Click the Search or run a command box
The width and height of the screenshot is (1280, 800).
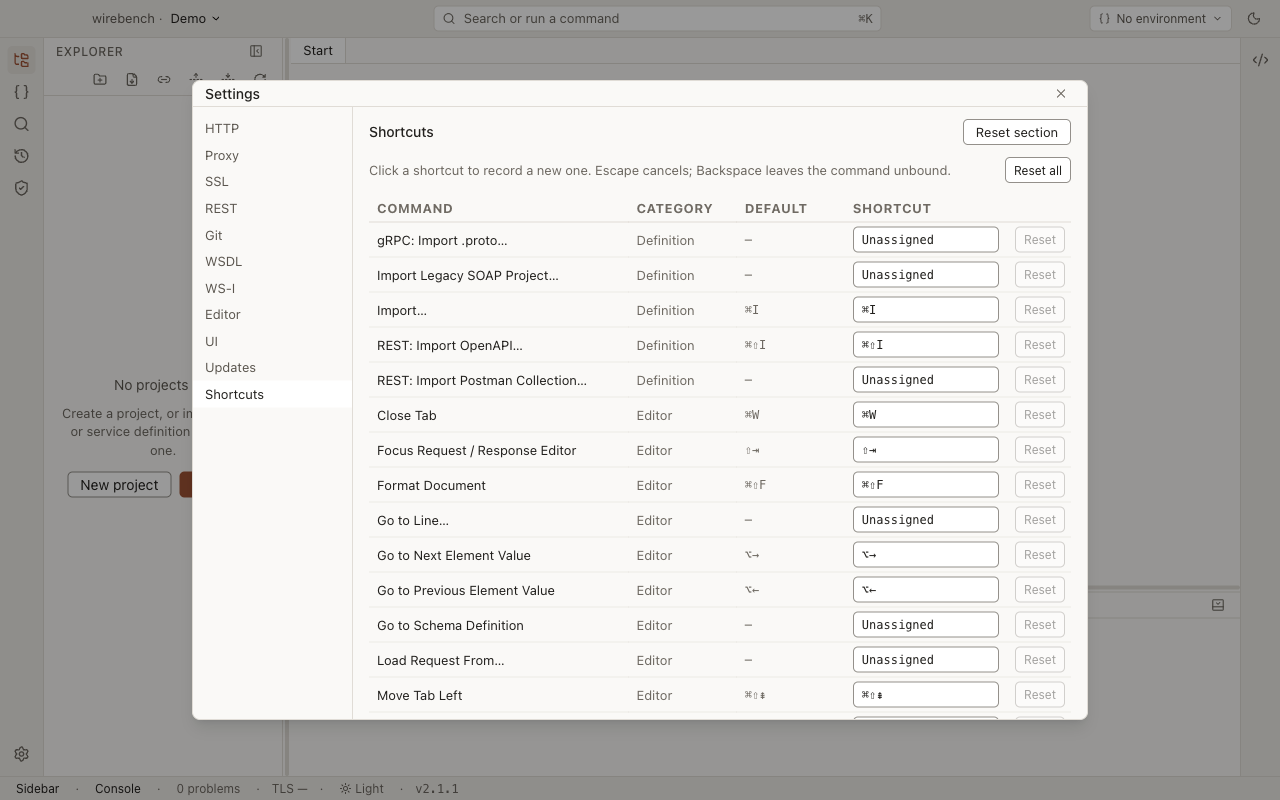[x=657, y=18]
